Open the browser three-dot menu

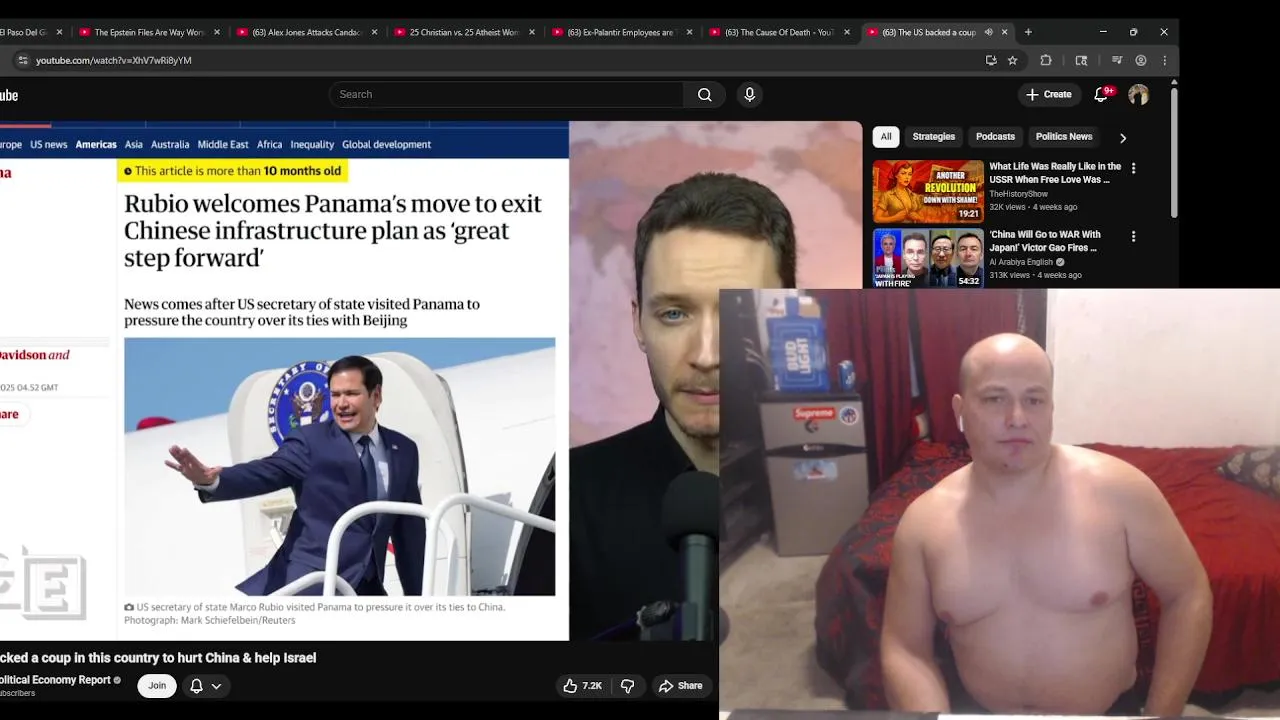1164,60
